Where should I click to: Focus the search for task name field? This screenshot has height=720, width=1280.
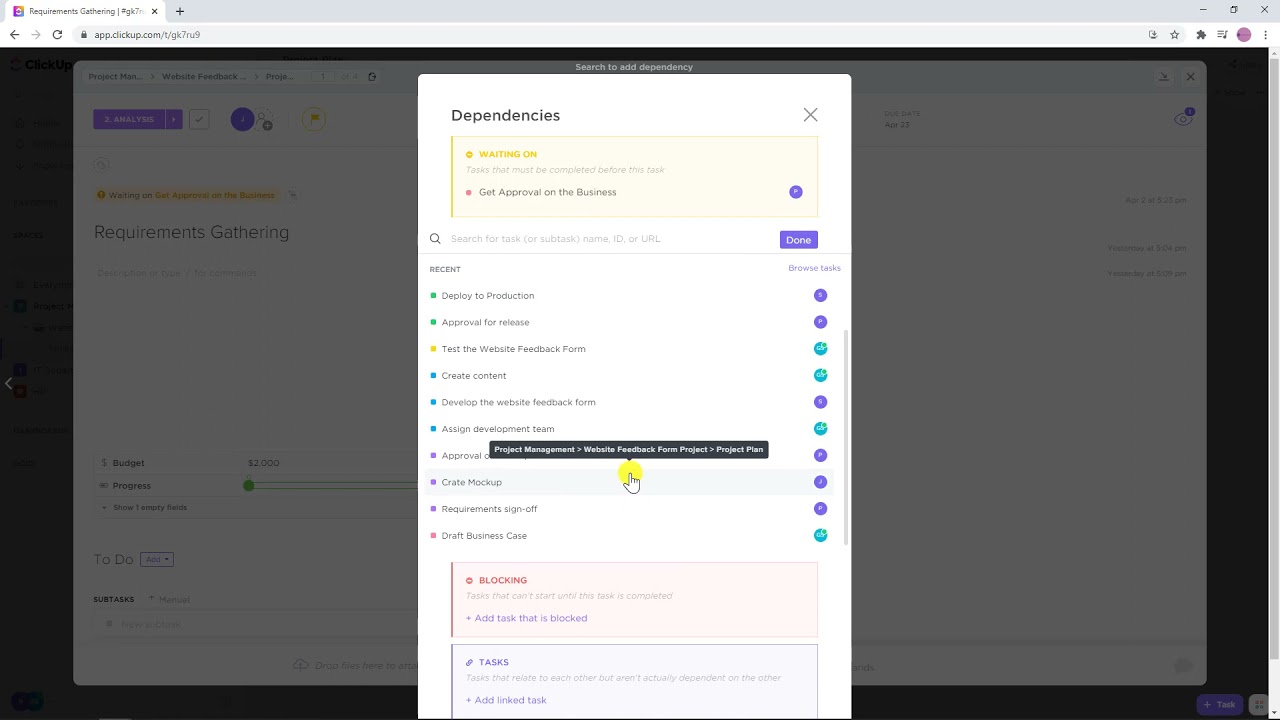[610, 239]
